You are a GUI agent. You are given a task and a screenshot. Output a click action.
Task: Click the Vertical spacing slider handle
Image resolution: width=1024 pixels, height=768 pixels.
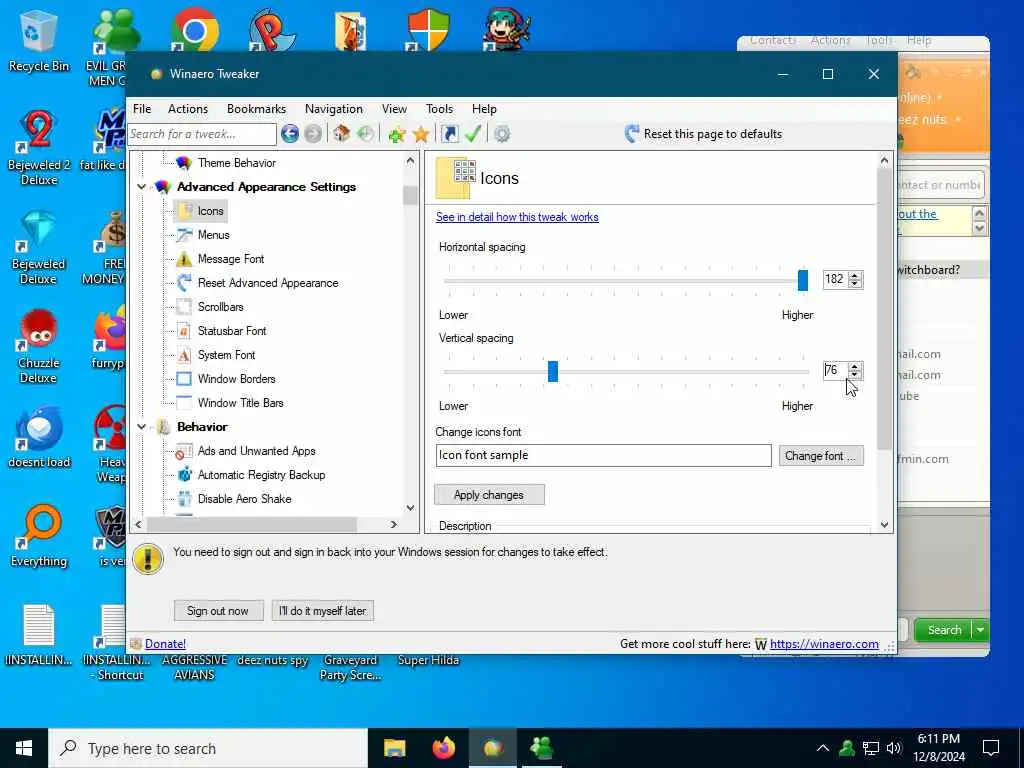pos(552,371)
